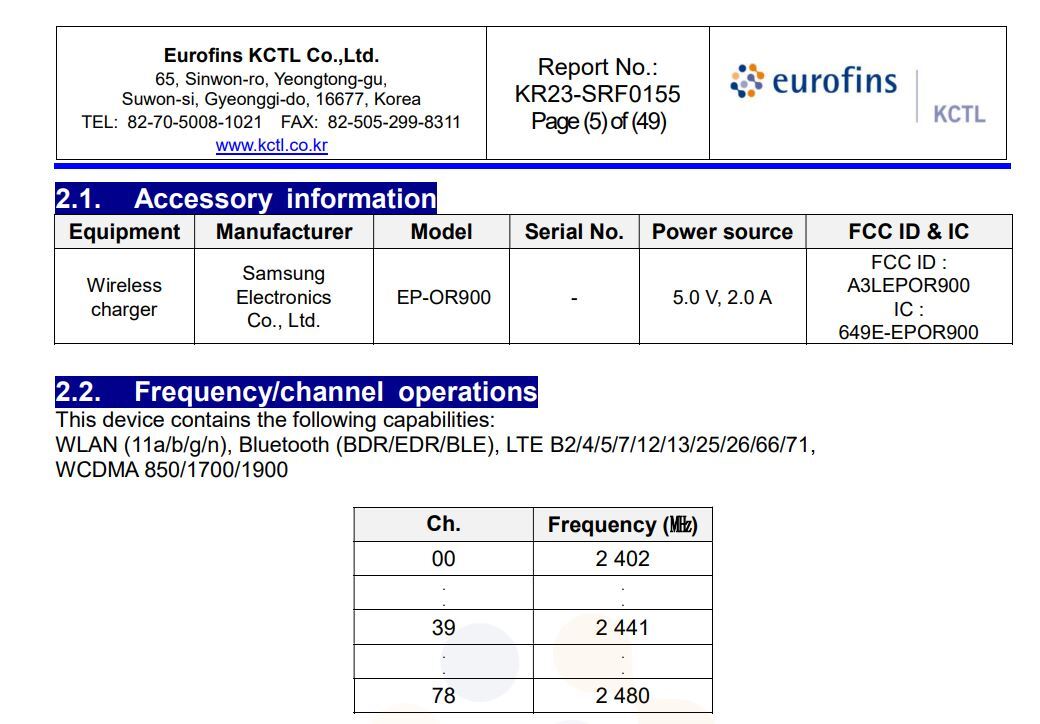The height and width of the screenshot is (724, 1040).
Task: Click the 'Frequency (MHz)' column header
Action: point(623,525)
